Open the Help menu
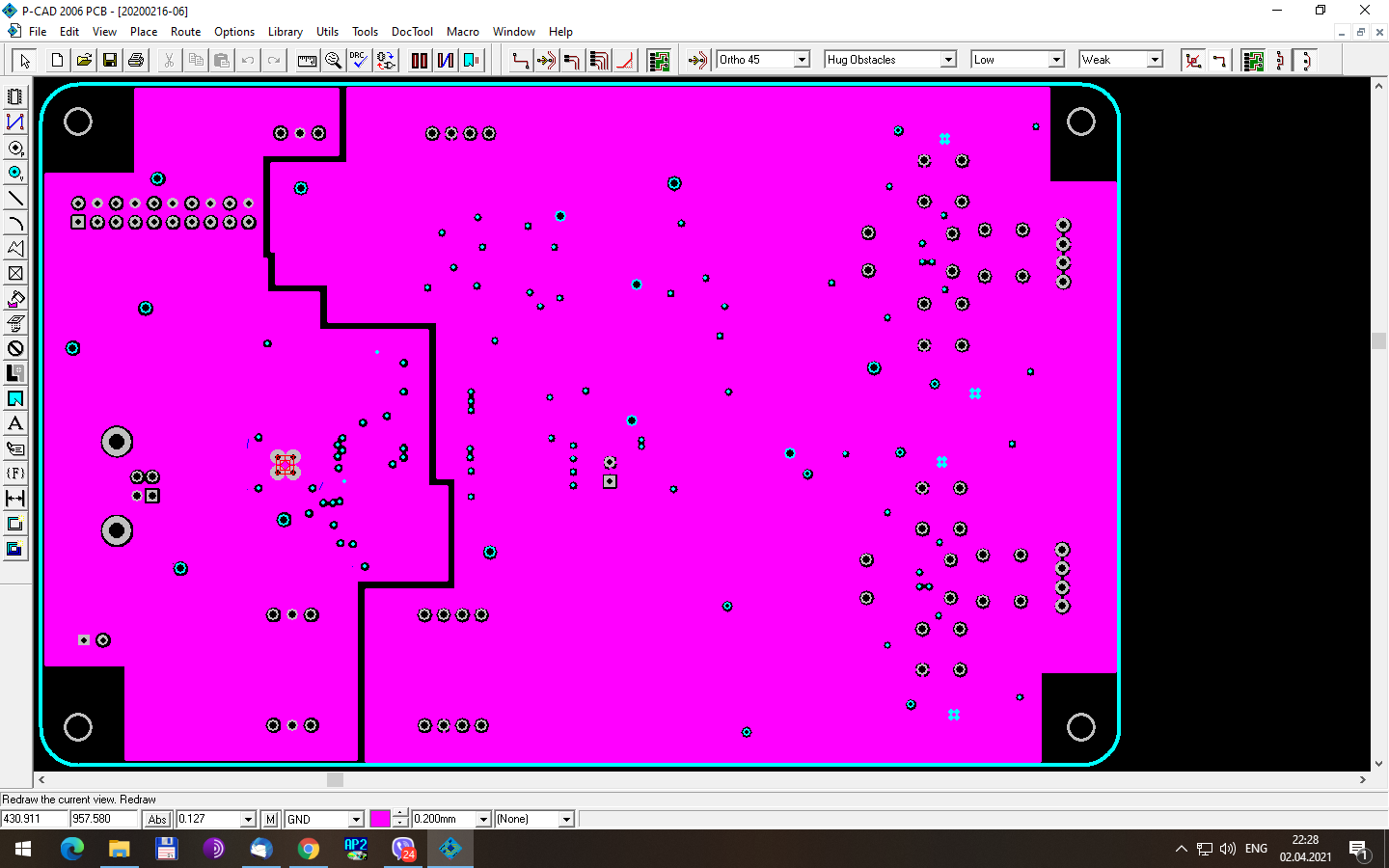 560,32
